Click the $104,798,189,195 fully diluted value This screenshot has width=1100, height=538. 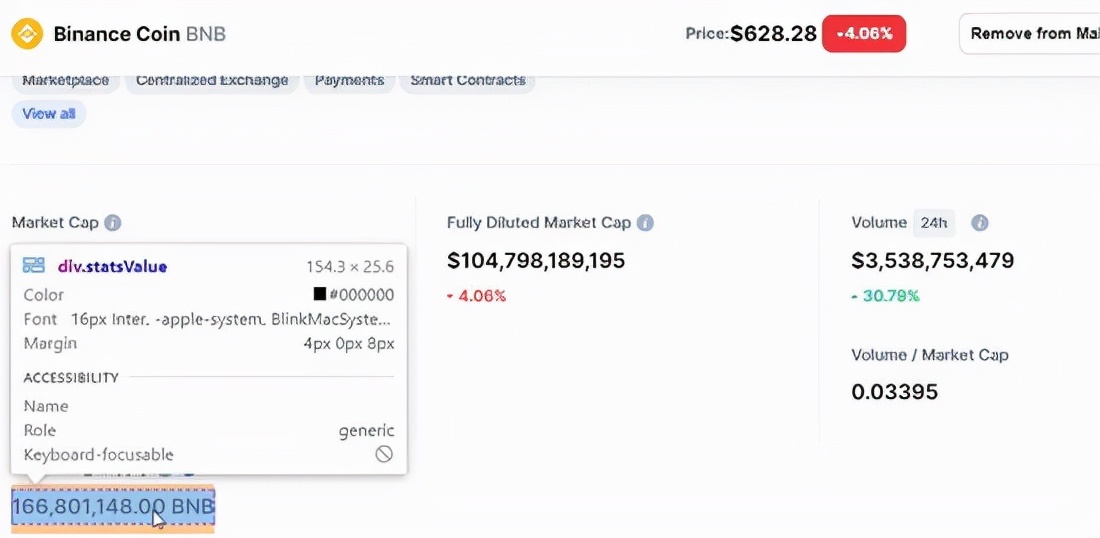536,261
